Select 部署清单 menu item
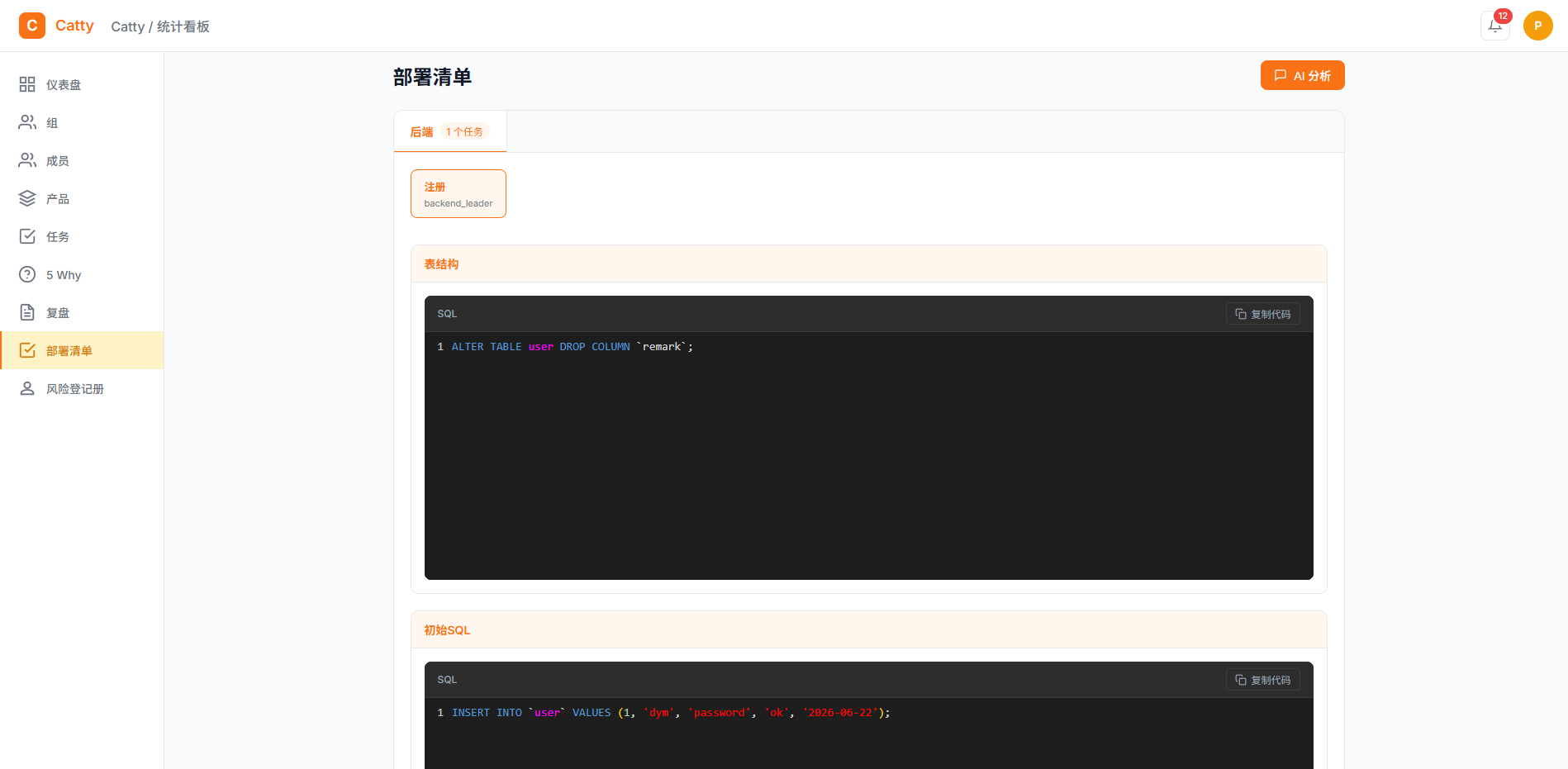This screenshot has width=1568, height=769. tap(82, 350)
